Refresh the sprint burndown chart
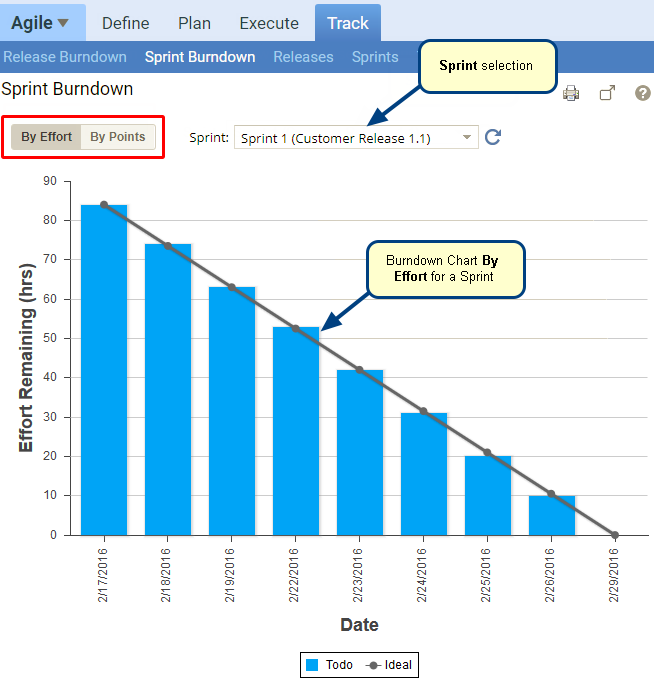 pyautogui.click(x=492, y=137)
